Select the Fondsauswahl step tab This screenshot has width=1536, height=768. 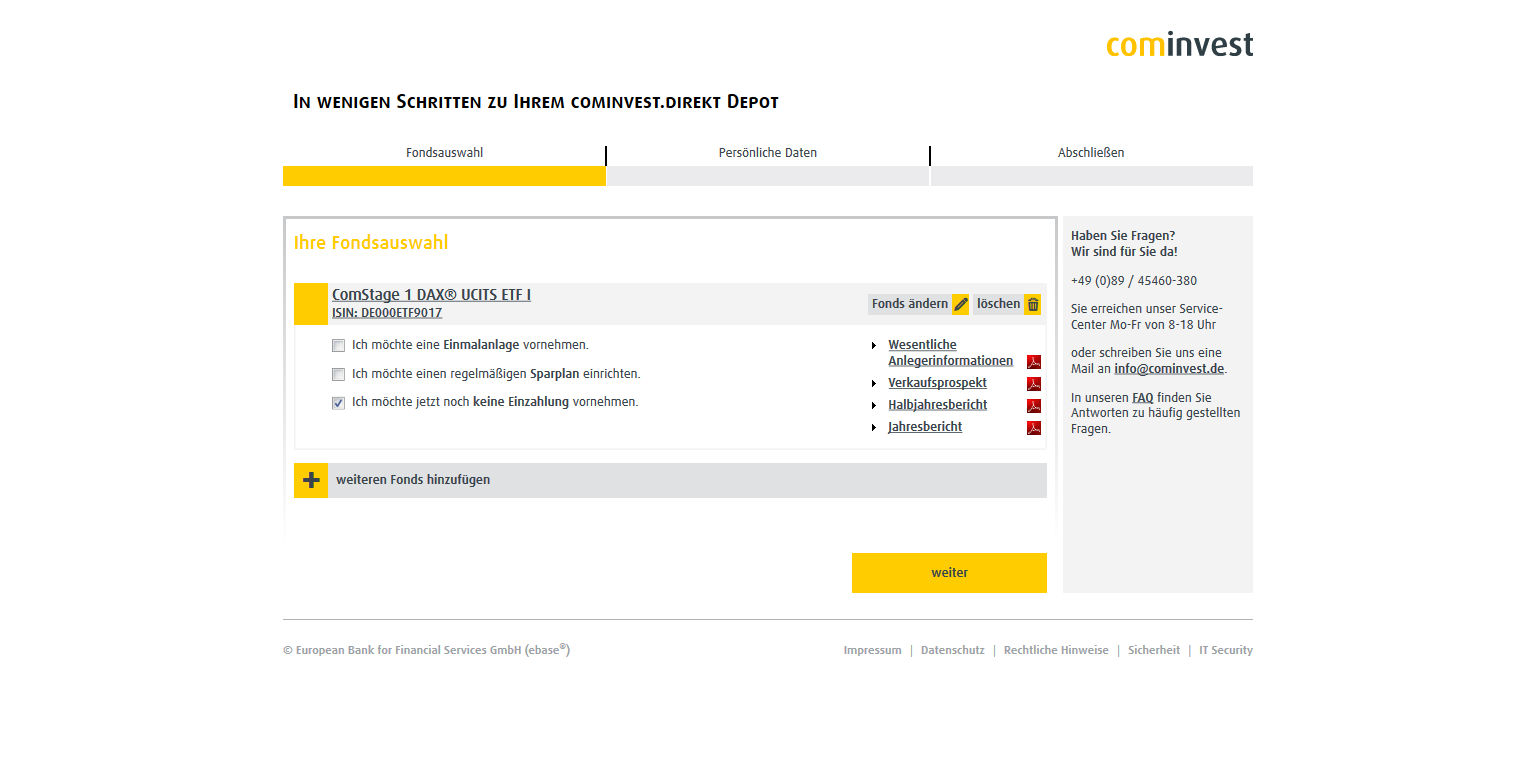[x=444, y=153]
